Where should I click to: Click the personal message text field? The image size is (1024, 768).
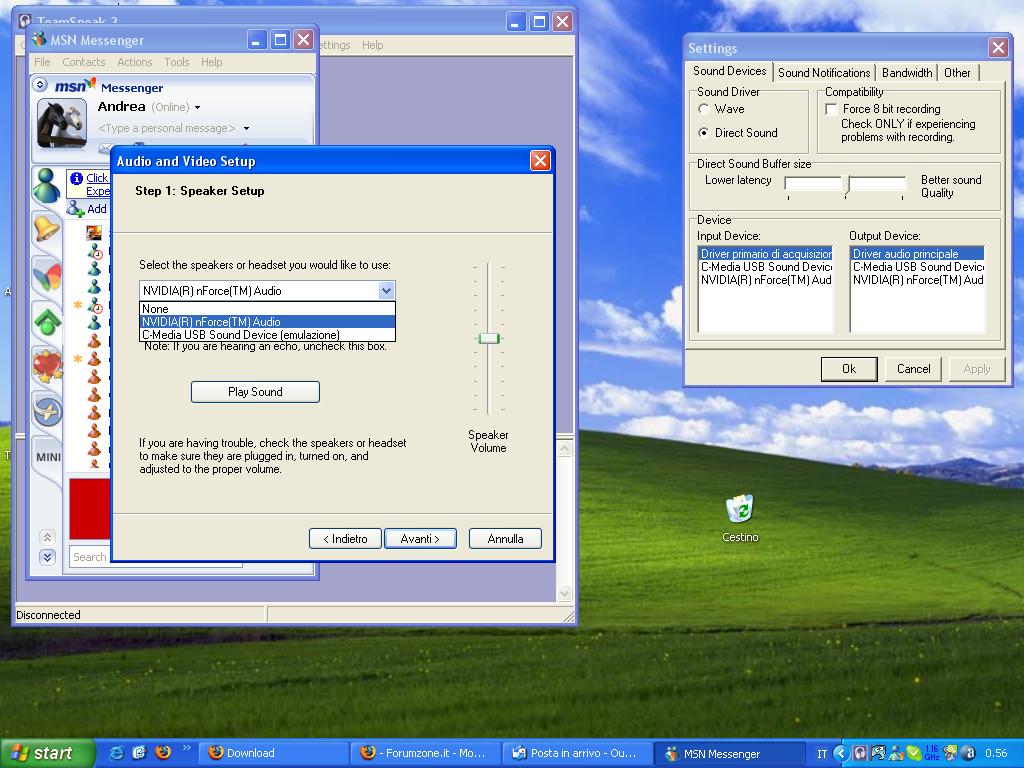tap(167, 129)
